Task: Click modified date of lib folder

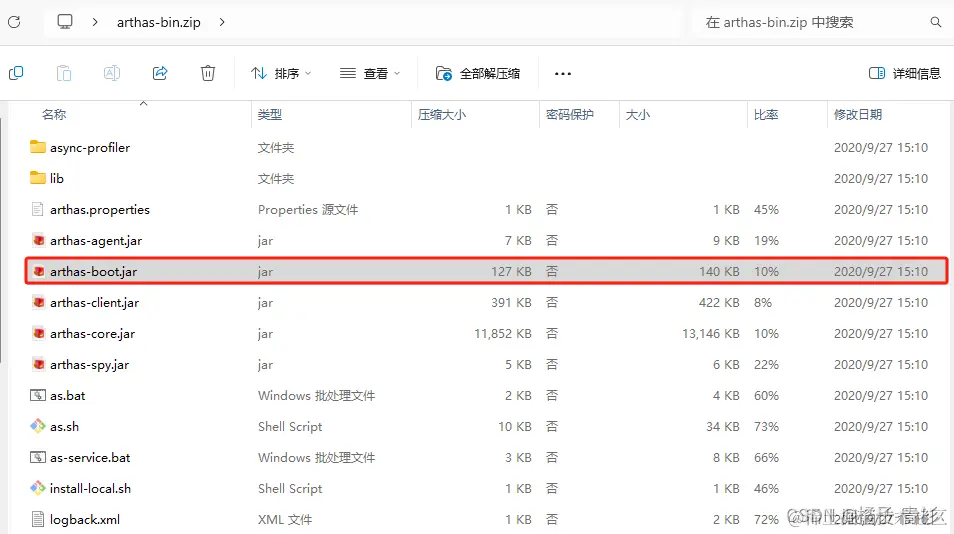Action: pyautogui.click(x=880, y=178)
